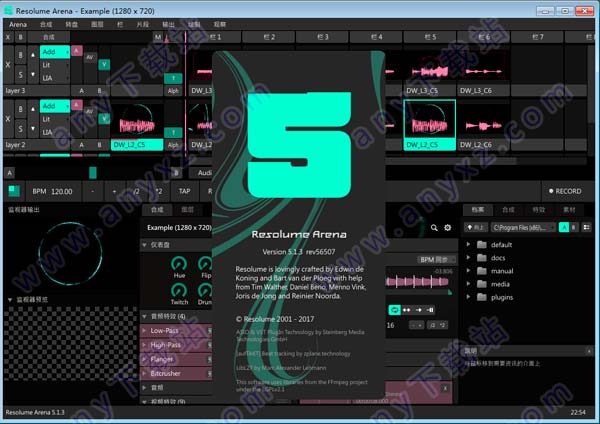The width and height of the screenshot is (600, 424).
Task: Collapse the audio effects (4) section
Action: point(145,316)
